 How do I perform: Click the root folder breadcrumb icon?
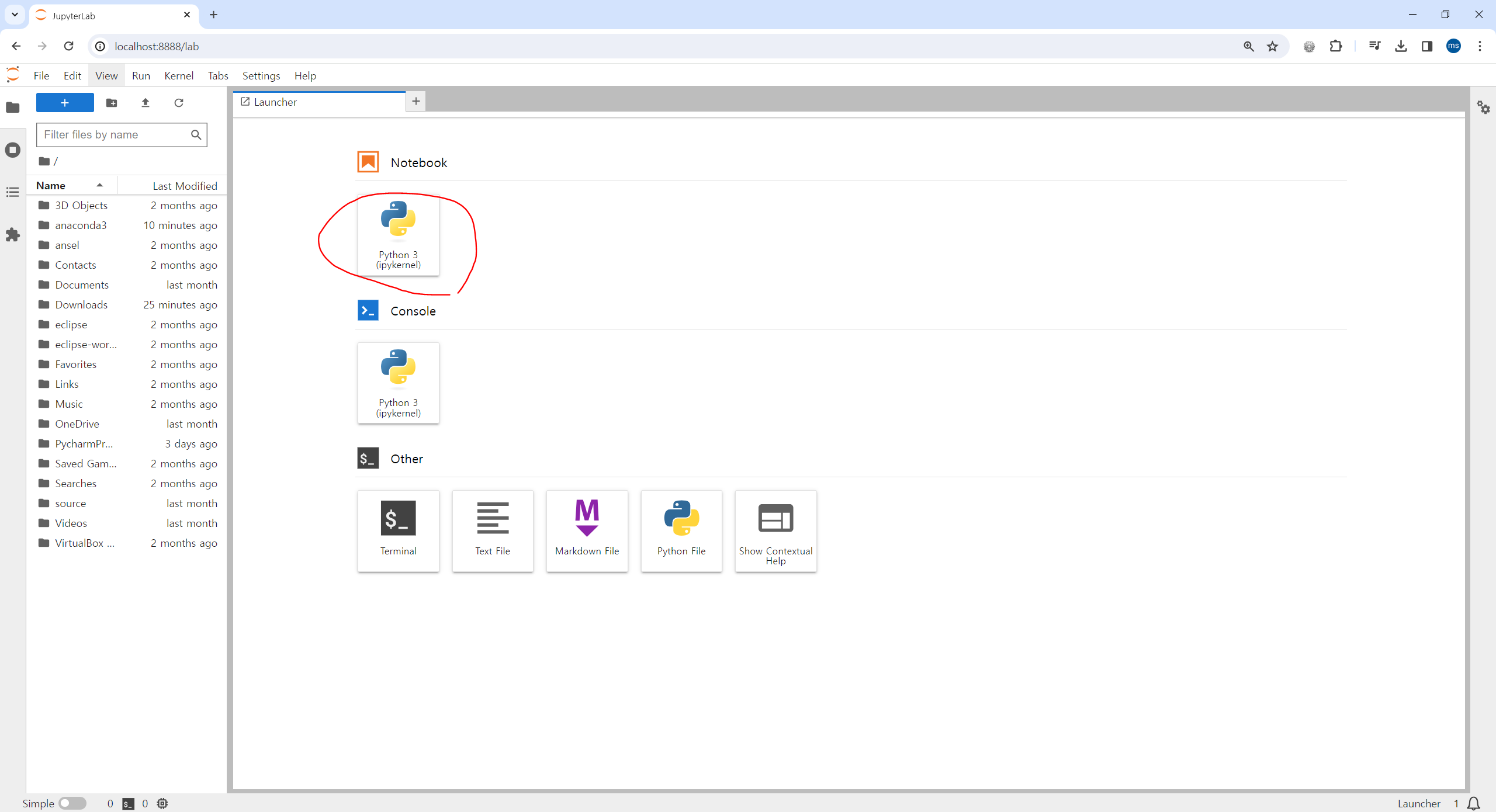point(44,161)
